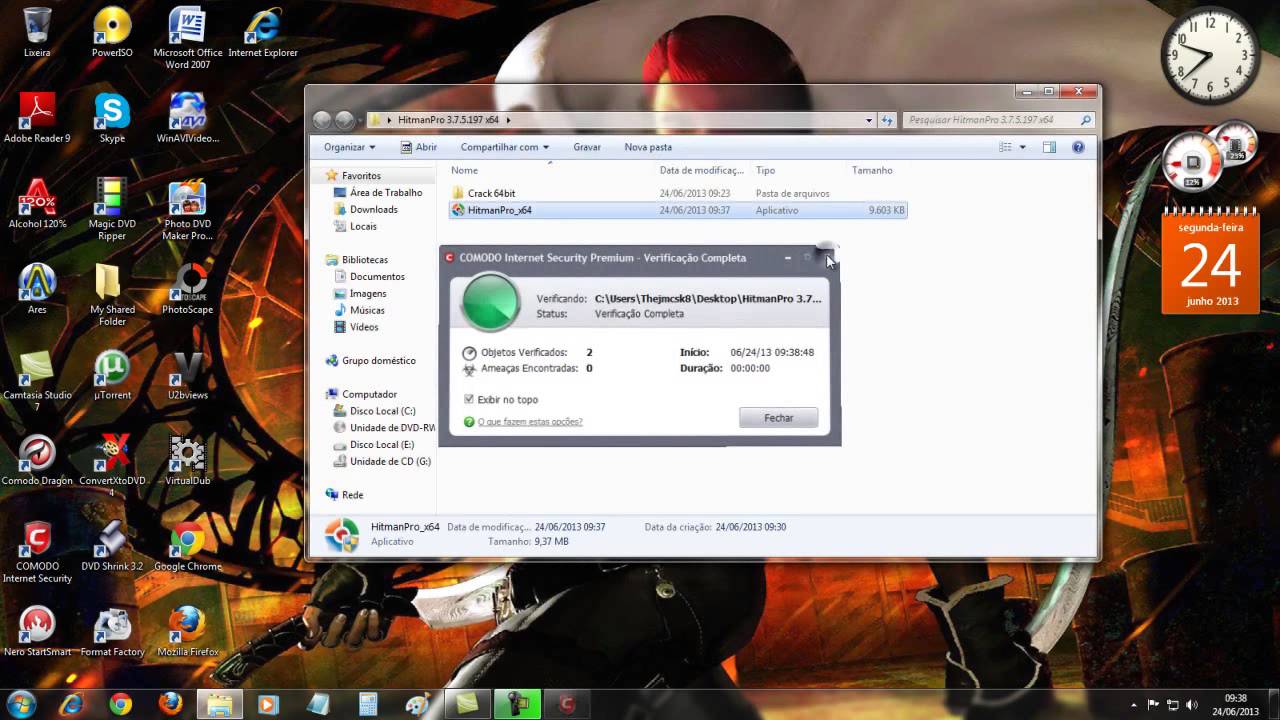This screenshot has height=720, width=1280.
Task: Open Google Chrome desktop icon
Action: [x=188, y=545]
